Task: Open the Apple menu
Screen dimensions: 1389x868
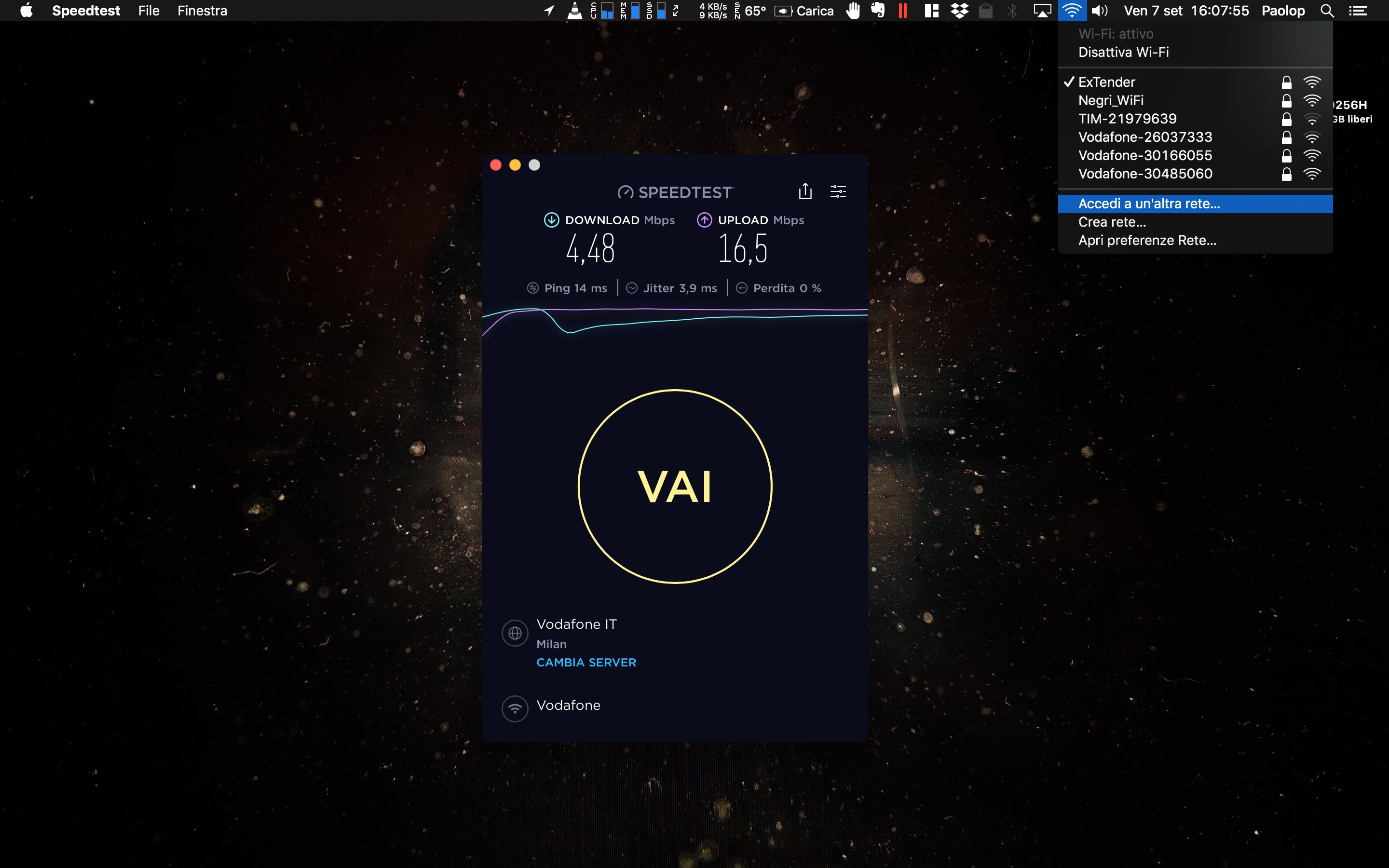Action: [x=27, y=10]
